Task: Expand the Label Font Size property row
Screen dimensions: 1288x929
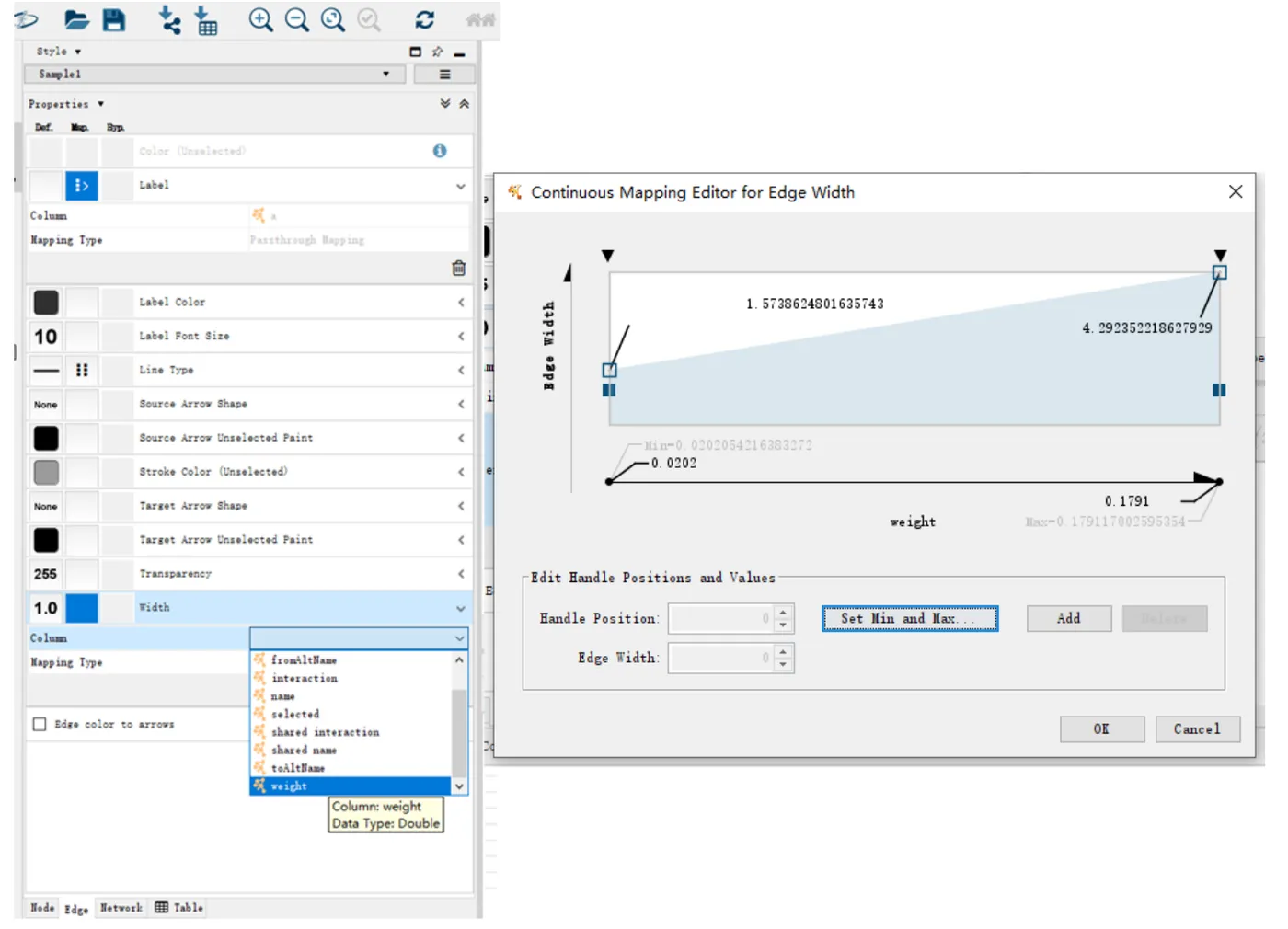Action: click(x=461, y=336)
